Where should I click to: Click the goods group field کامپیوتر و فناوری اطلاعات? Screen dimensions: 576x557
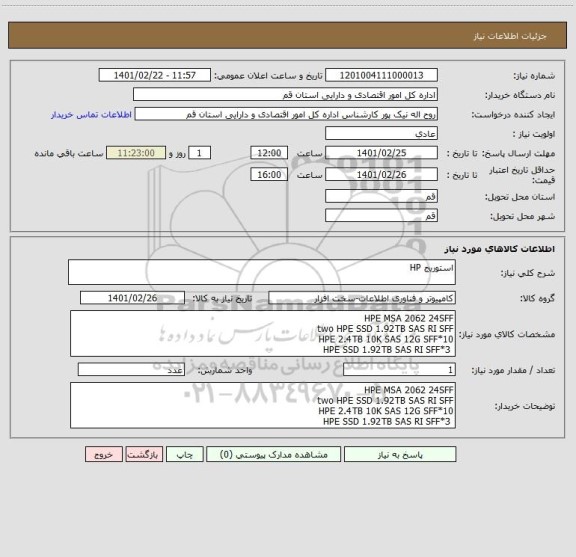point(362,298)
